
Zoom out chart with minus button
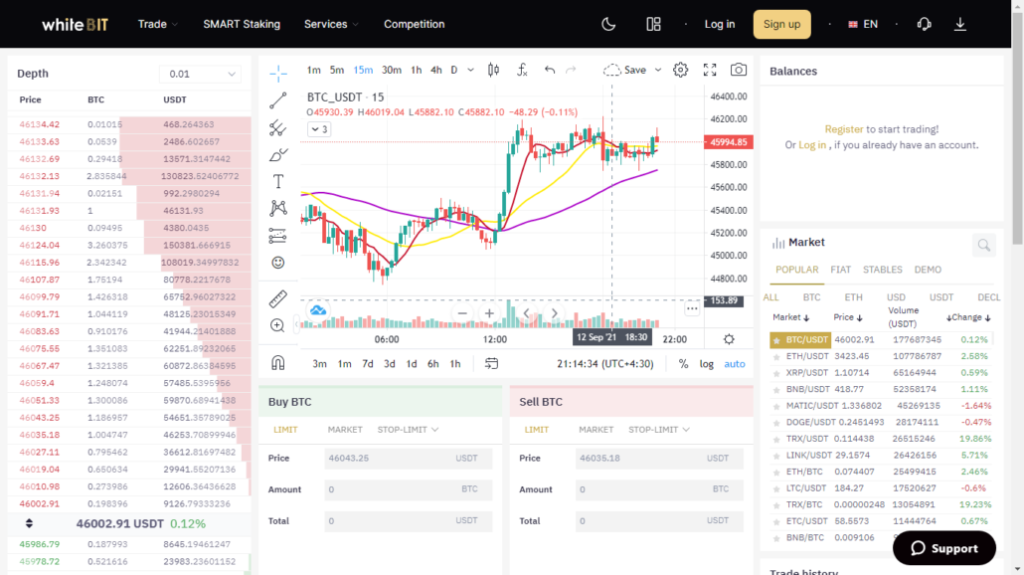[462, 314]
